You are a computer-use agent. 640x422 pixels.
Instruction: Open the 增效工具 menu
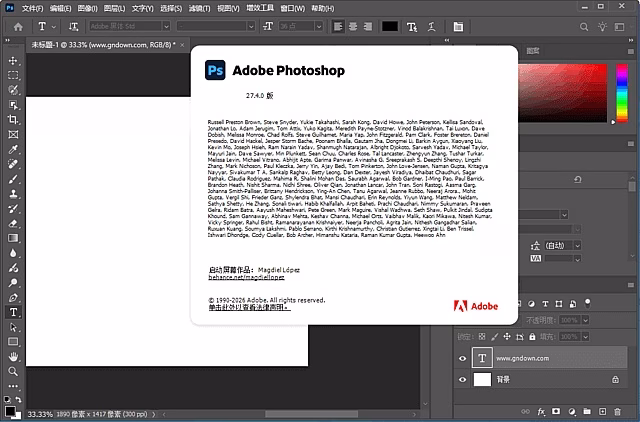[260, 8]
